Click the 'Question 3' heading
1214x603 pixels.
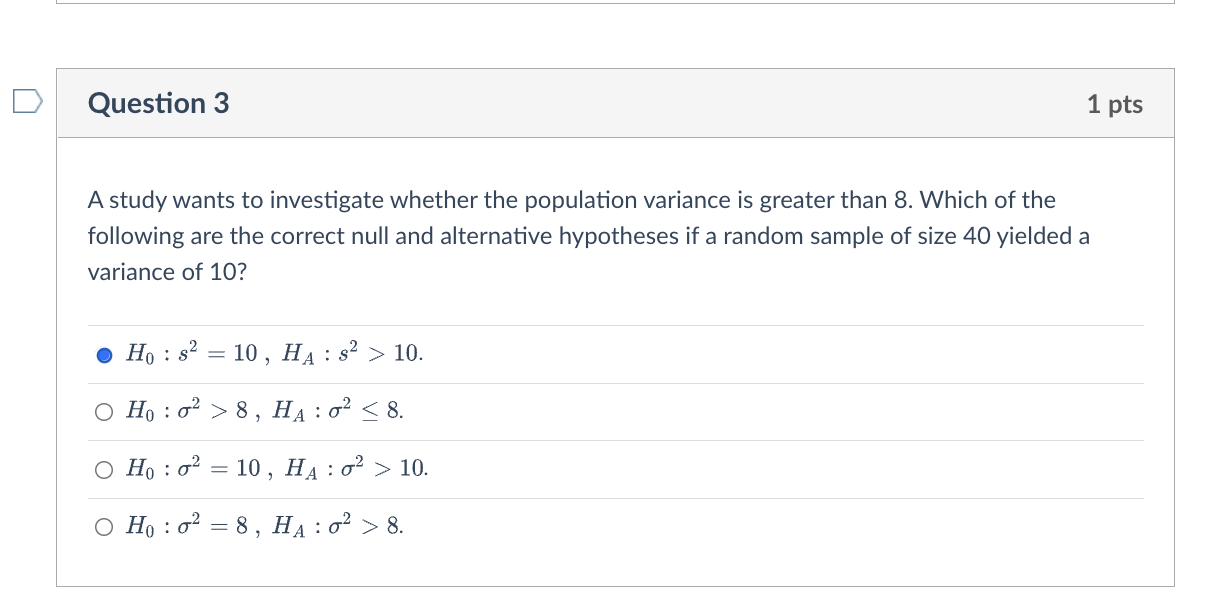point(158,103)
